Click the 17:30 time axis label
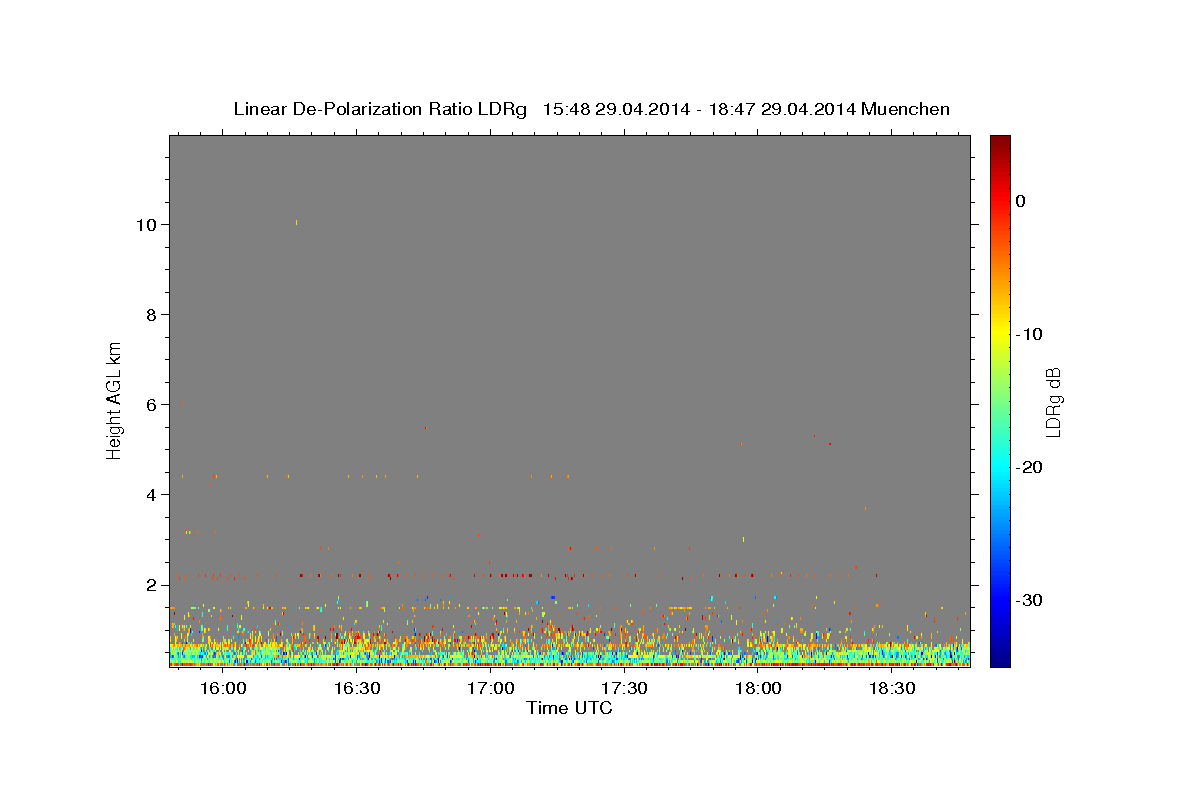This screenshot has height=800, width=1200. [x=625, y=689]
